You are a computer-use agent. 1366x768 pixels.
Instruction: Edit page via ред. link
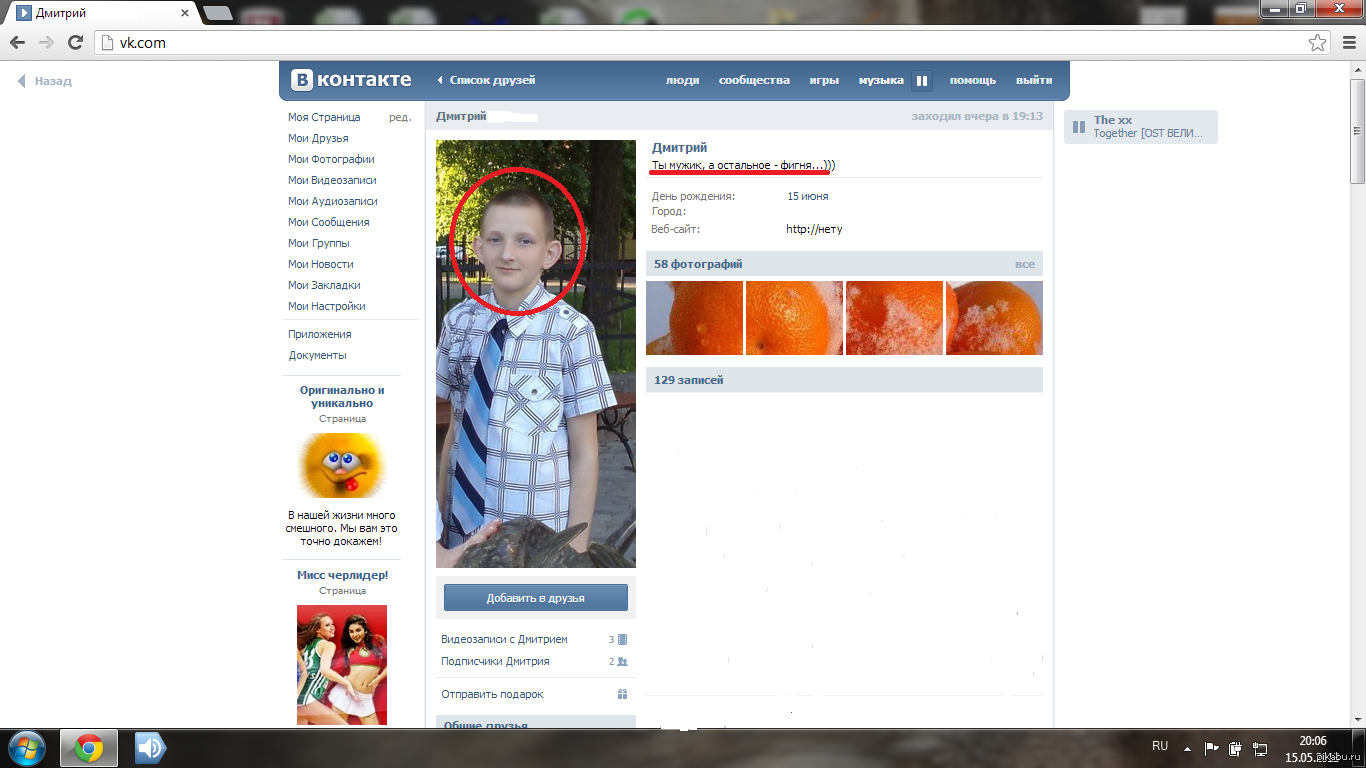400,117
